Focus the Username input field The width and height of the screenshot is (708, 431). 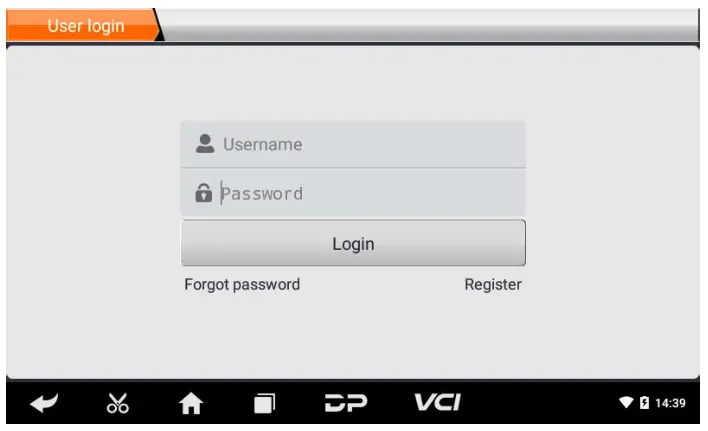pyautogui.click(x=353, y=144)
